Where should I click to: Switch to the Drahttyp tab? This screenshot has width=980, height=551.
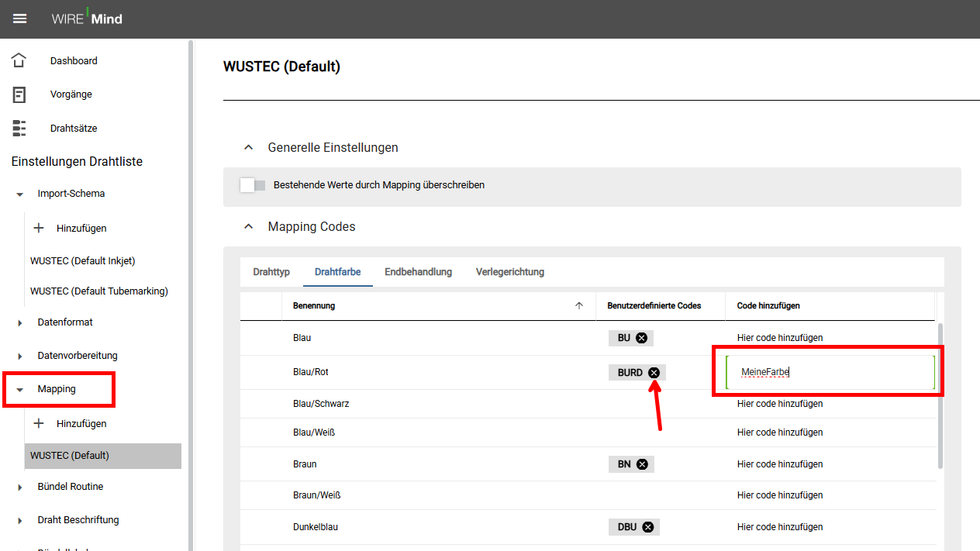(271, 272)
